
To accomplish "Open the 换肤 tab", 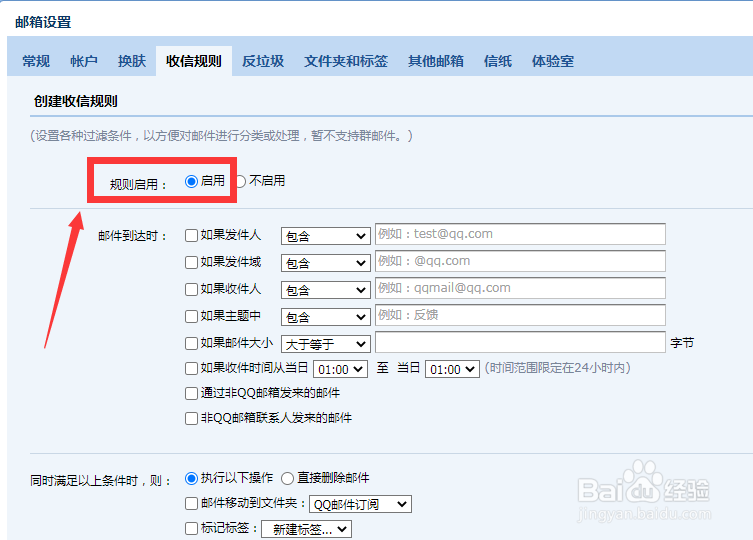I will (132, 61).
